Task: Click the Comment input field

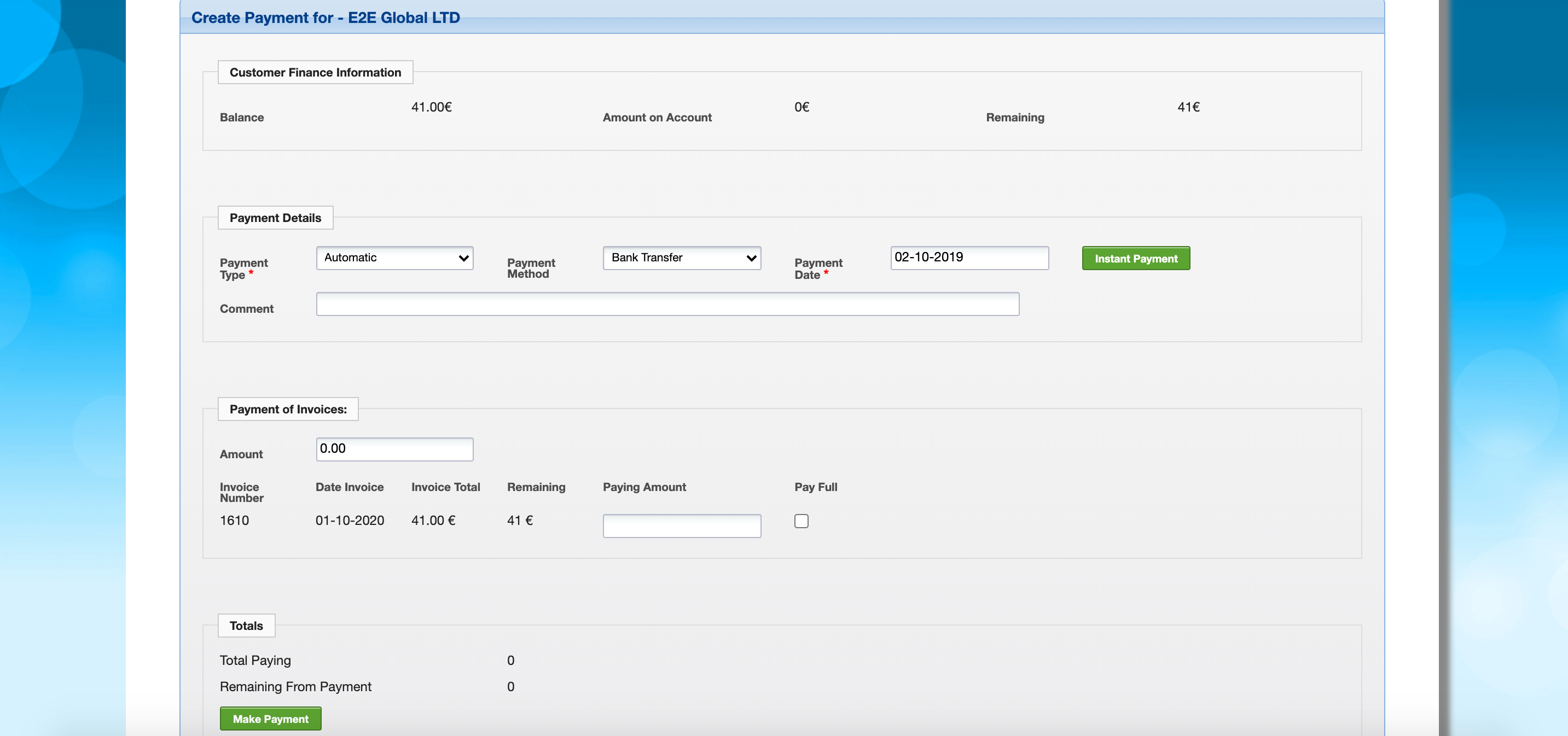Action: coord(667,304)
